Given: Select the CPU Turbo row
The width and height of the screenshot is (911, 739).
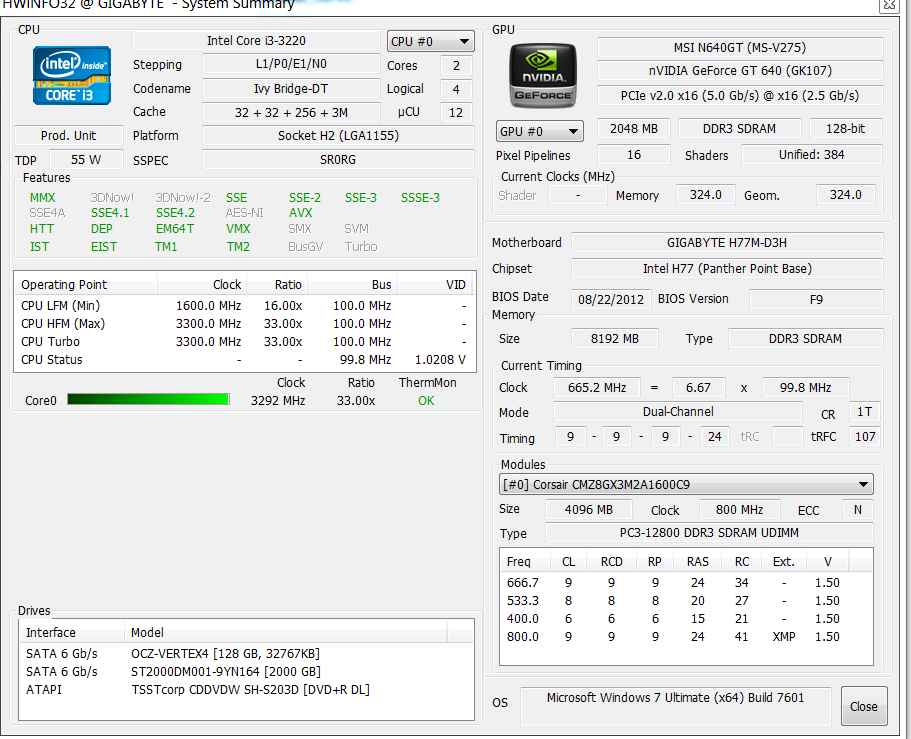Looking at the screenshot, I should tap(244, 342).
